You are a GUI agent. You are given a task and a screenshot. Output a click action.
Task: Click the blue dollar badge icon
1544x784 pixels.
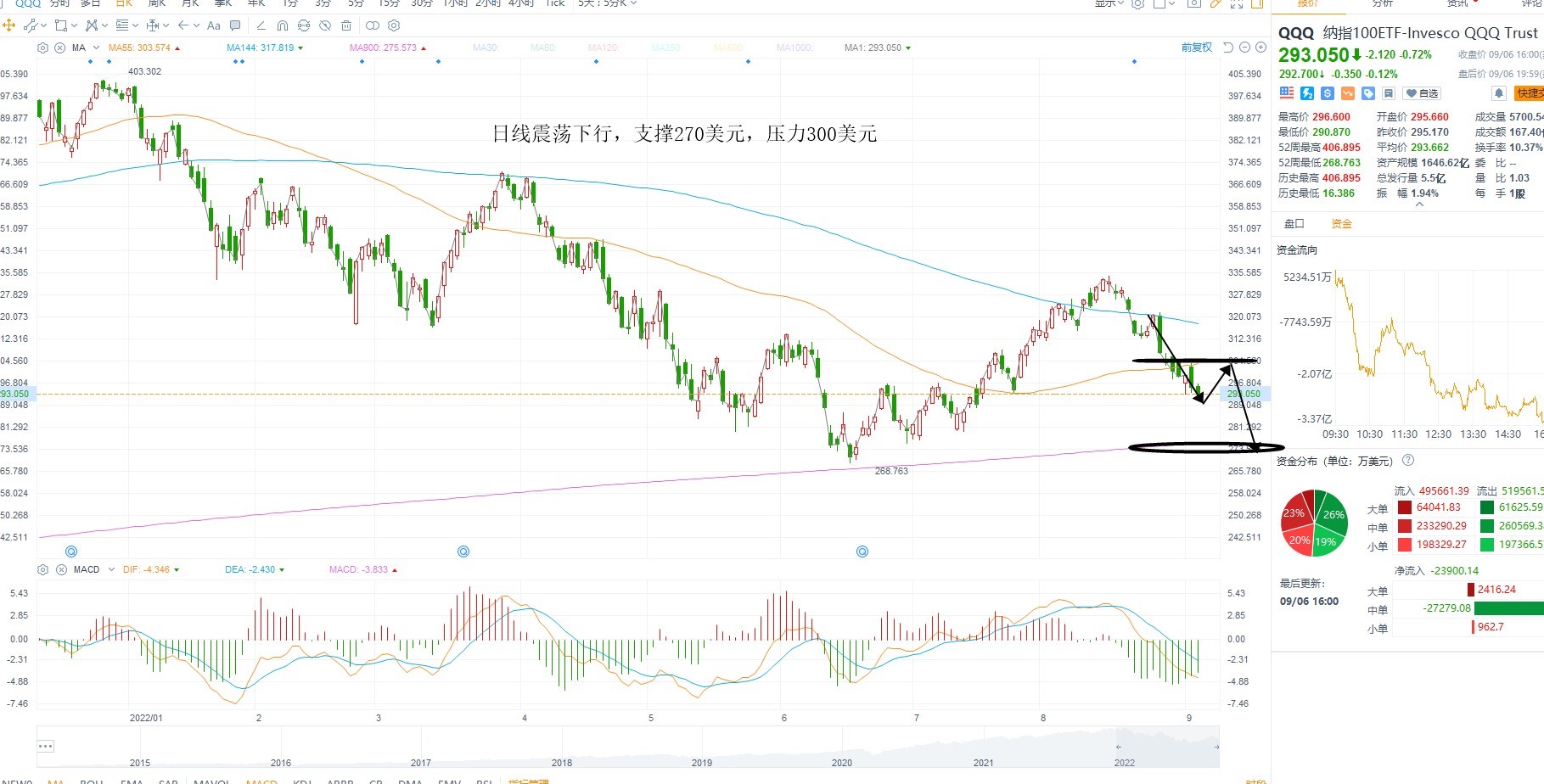tap(1328, 93)
